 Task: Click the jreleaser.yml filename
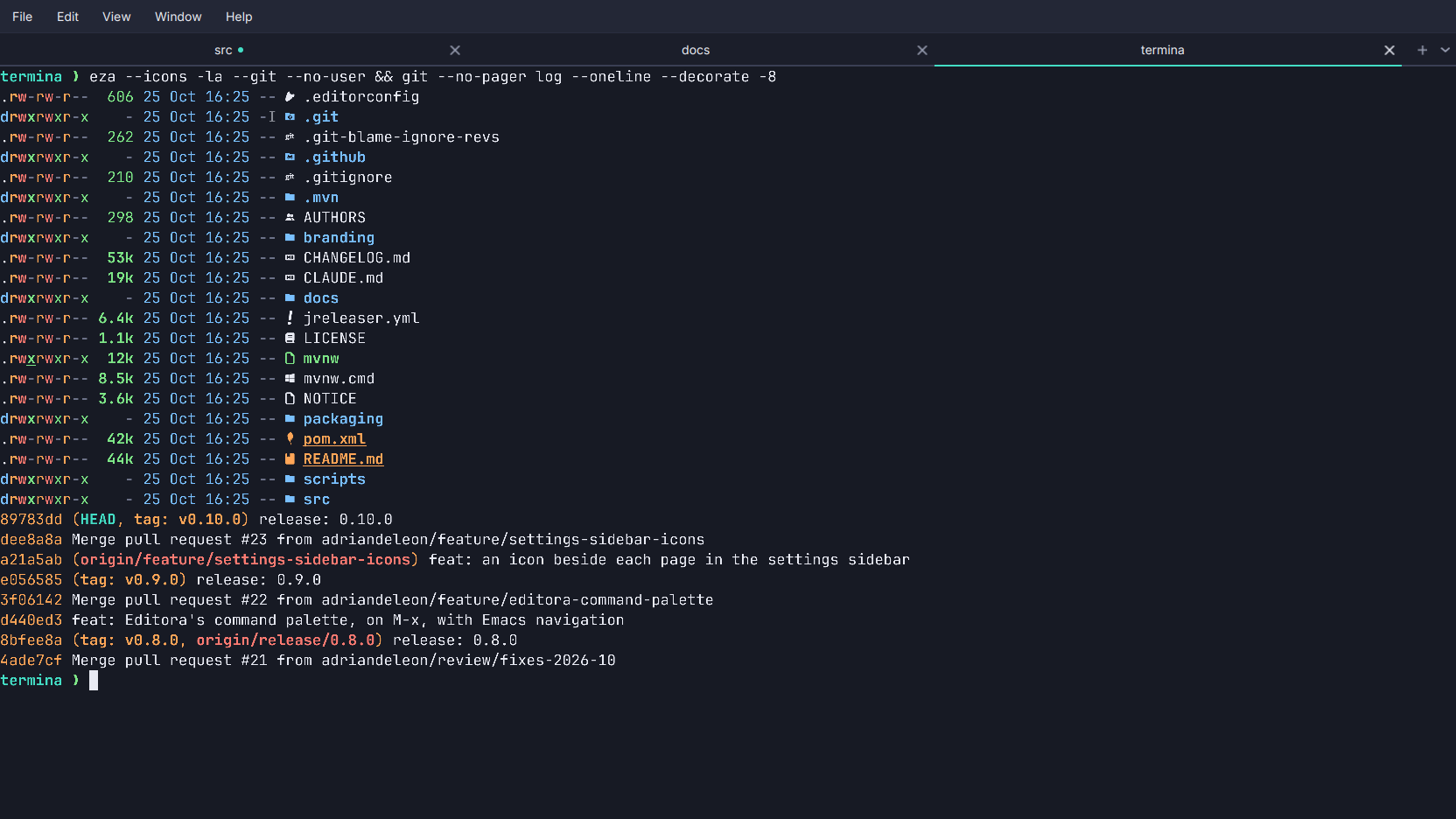click(361, 318)
